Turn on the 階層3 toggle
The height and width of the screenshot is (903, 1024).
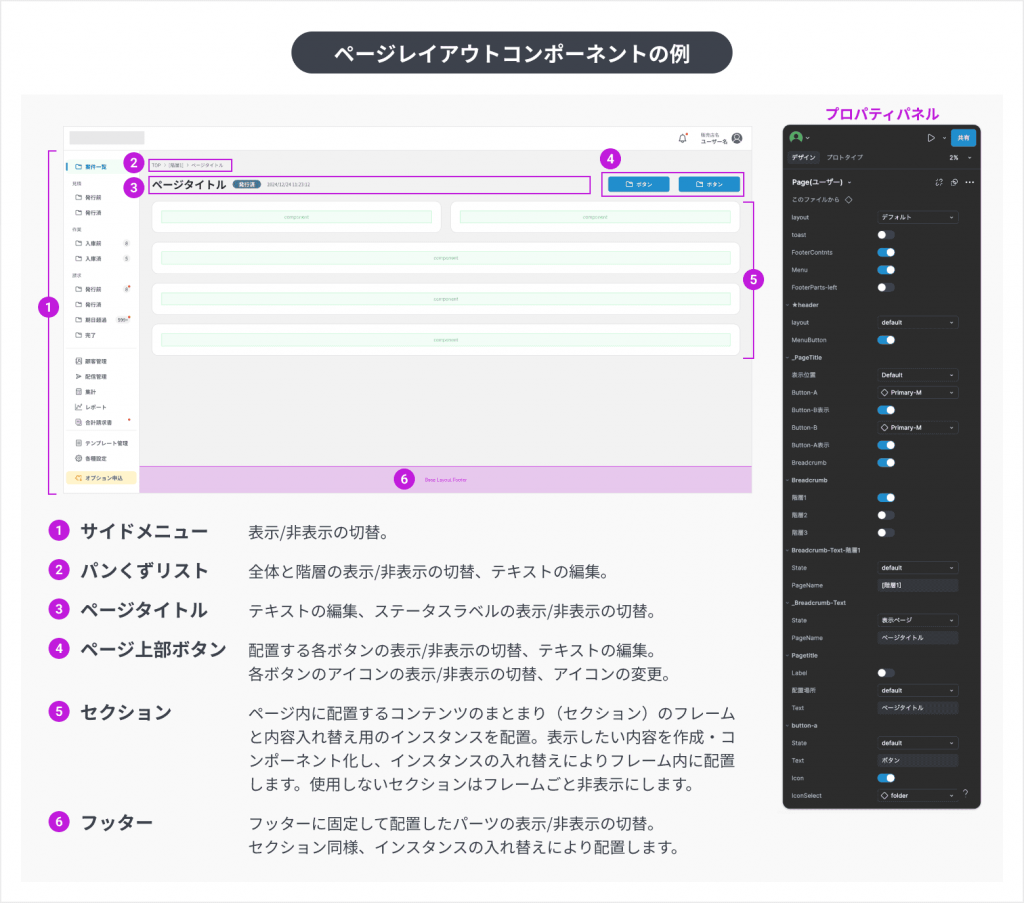tap(886, 533)
